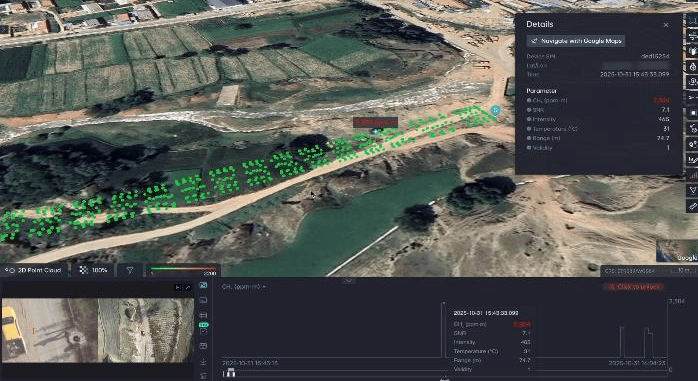The height and width of the screenshot is (381, 698).
Task: Select the Range (m) parameter dot
Action: (x=528, y=138)
